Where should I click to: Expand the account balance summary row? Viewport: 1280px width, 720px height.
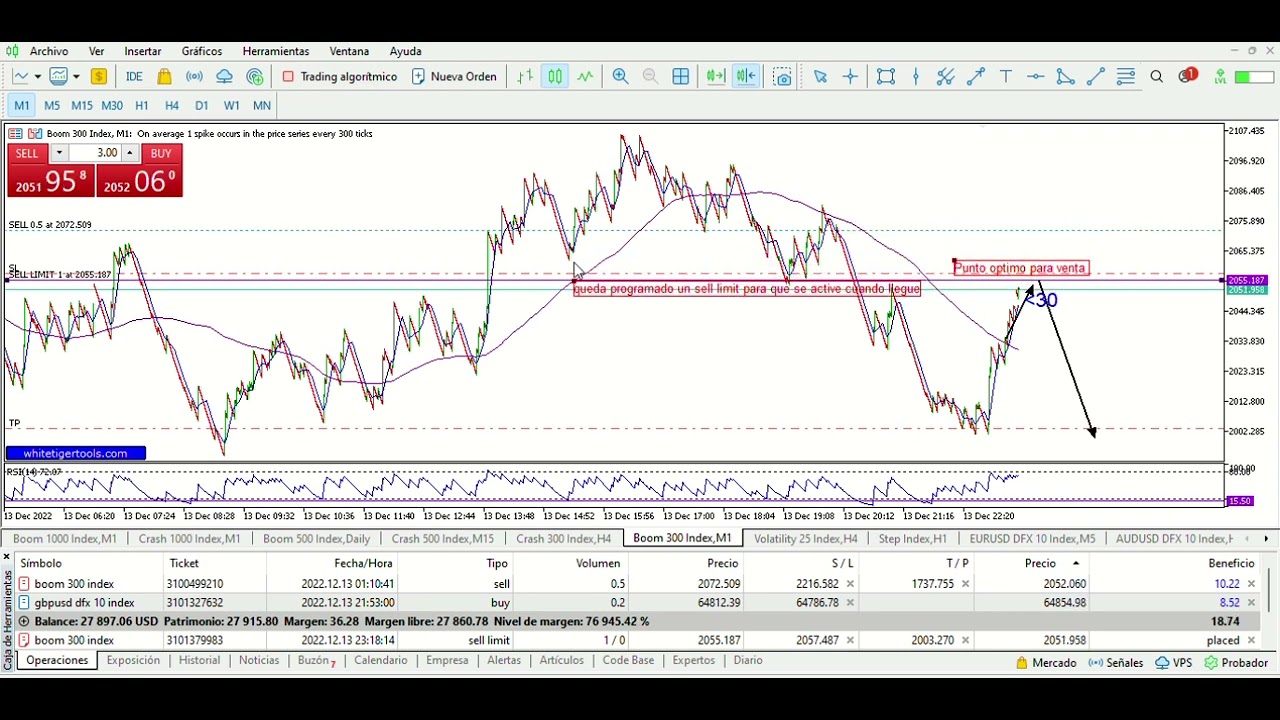[24, 621]
